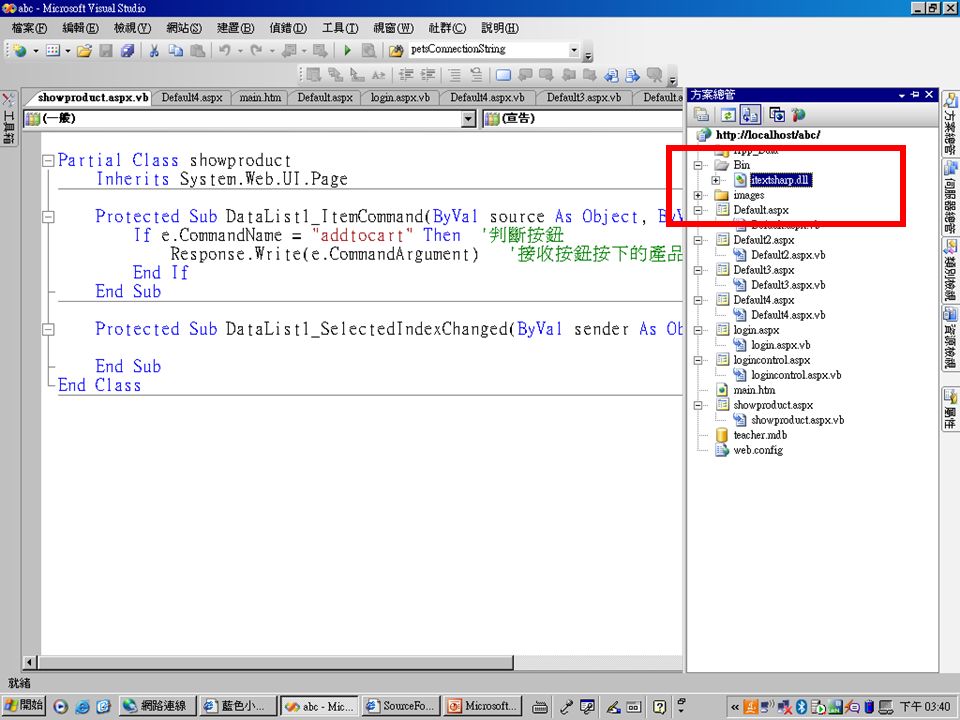This screenshot has width=960, height=720.
Task: Open the 檔案(F) menu
Action: tap(29, 28)
